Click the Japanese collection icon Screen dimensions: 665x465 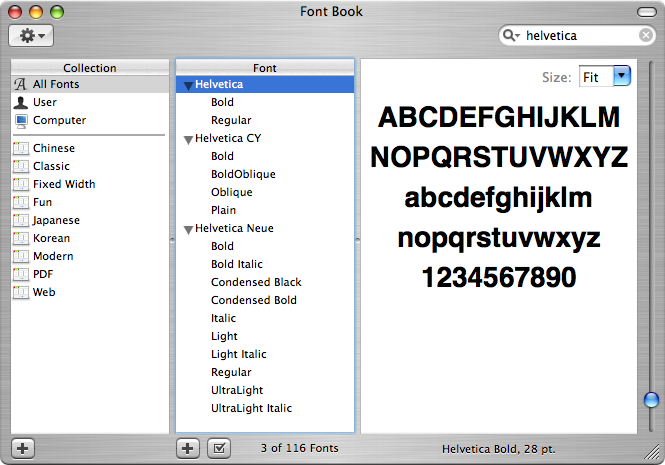(x=21, y=220)
